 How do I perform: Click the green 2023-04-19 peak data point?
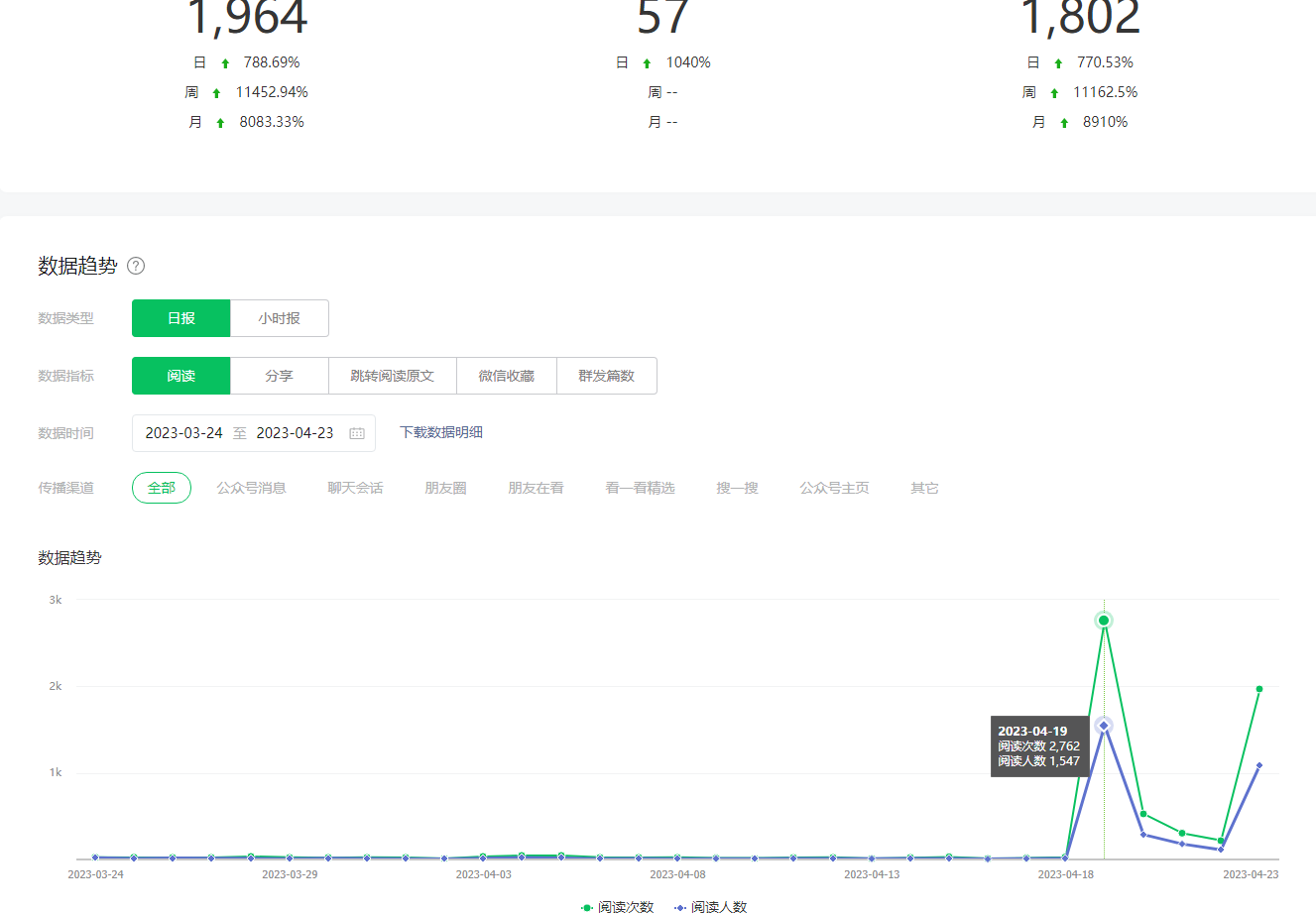click(1104, 621)
